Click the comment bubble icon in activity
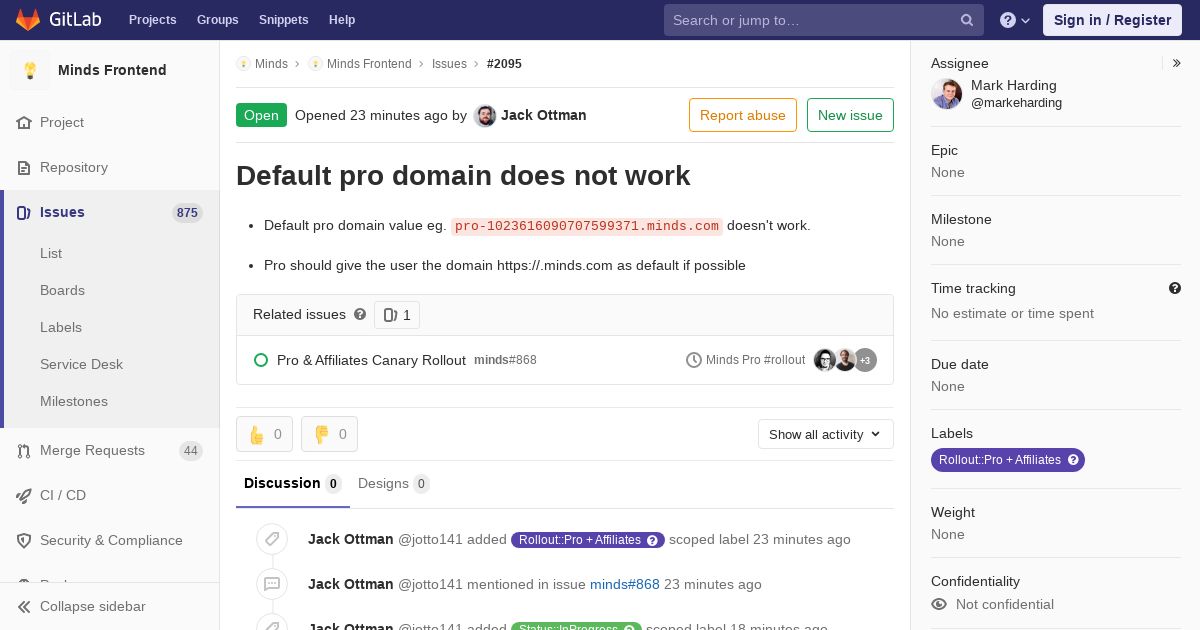The width and height of the screenshot is (1200, 630). coord(272,584)
